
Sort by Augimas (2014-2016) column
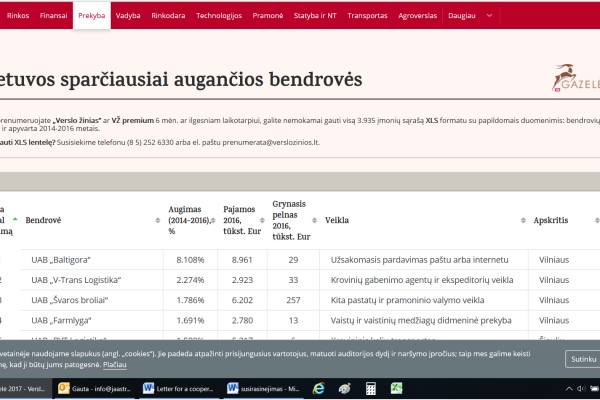213,220
